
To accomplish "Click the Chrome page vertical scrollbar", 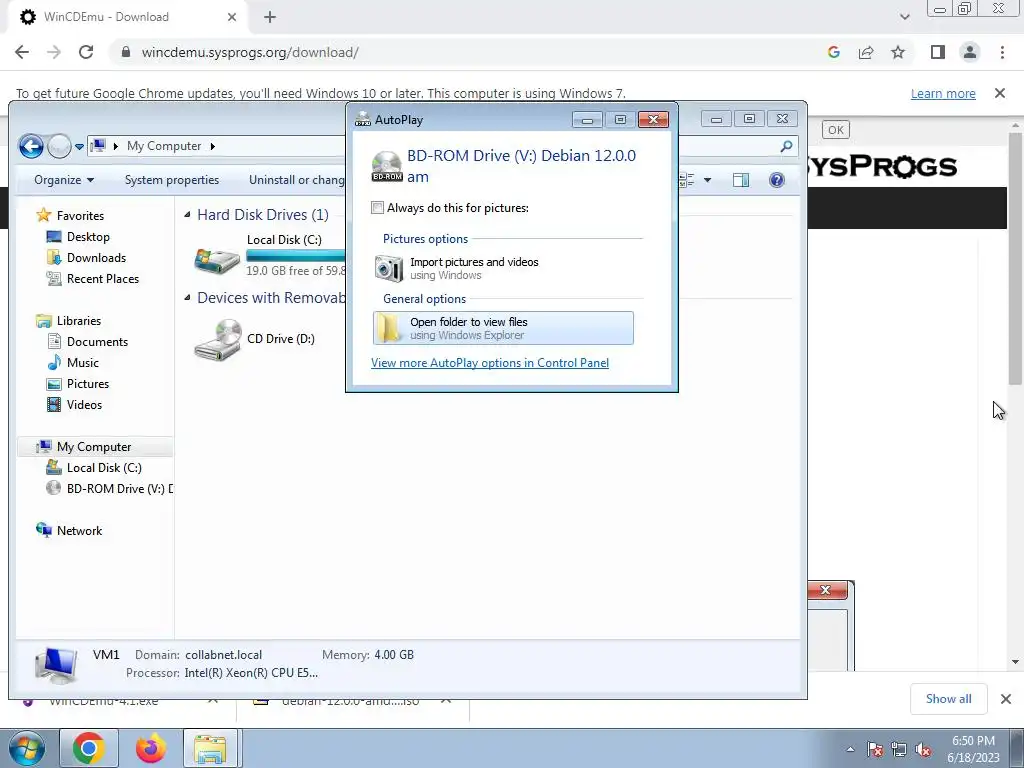I will (x=1015, y=258).
